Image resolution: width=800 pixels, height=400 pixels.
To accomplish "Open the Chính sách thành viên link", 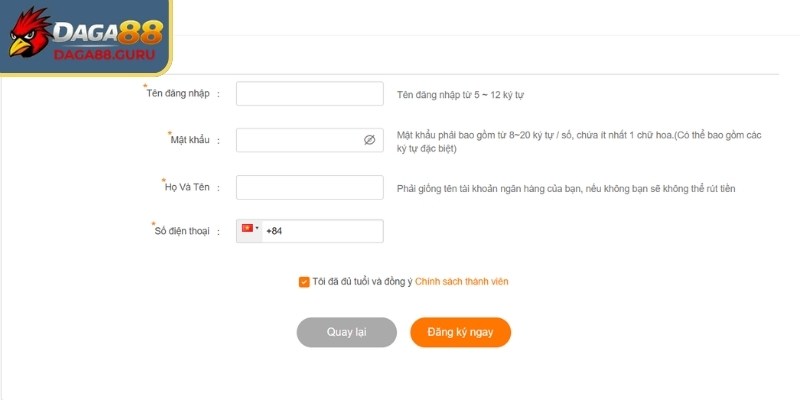I will tap(462, 281).
